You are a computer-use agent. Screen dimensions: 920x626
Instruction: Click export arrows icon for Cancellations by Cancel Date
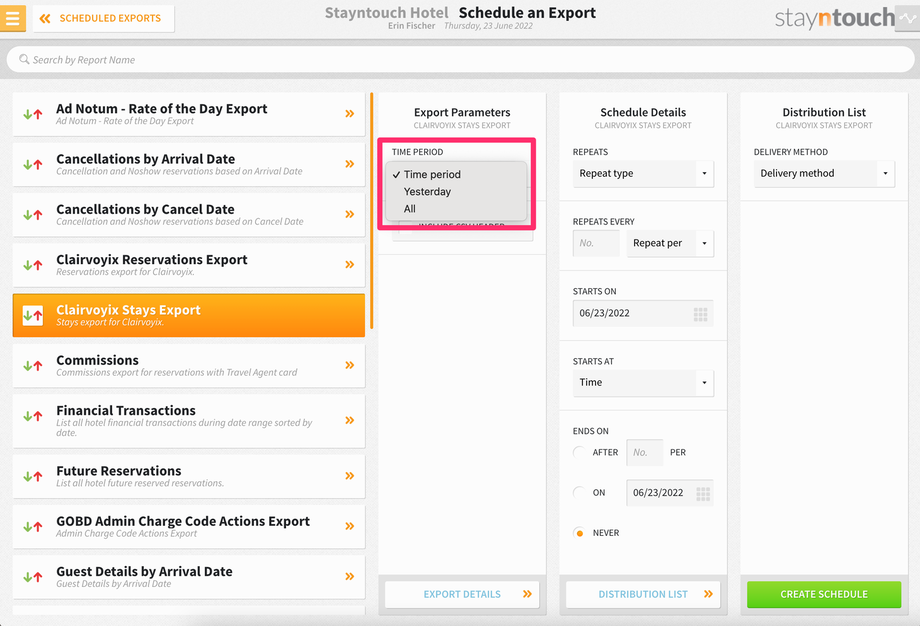[x=33, y=215]
